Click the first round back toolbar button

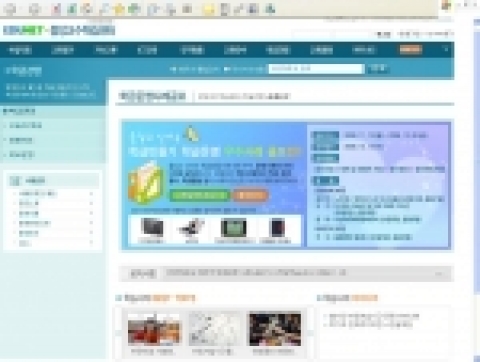coord(11,9)
